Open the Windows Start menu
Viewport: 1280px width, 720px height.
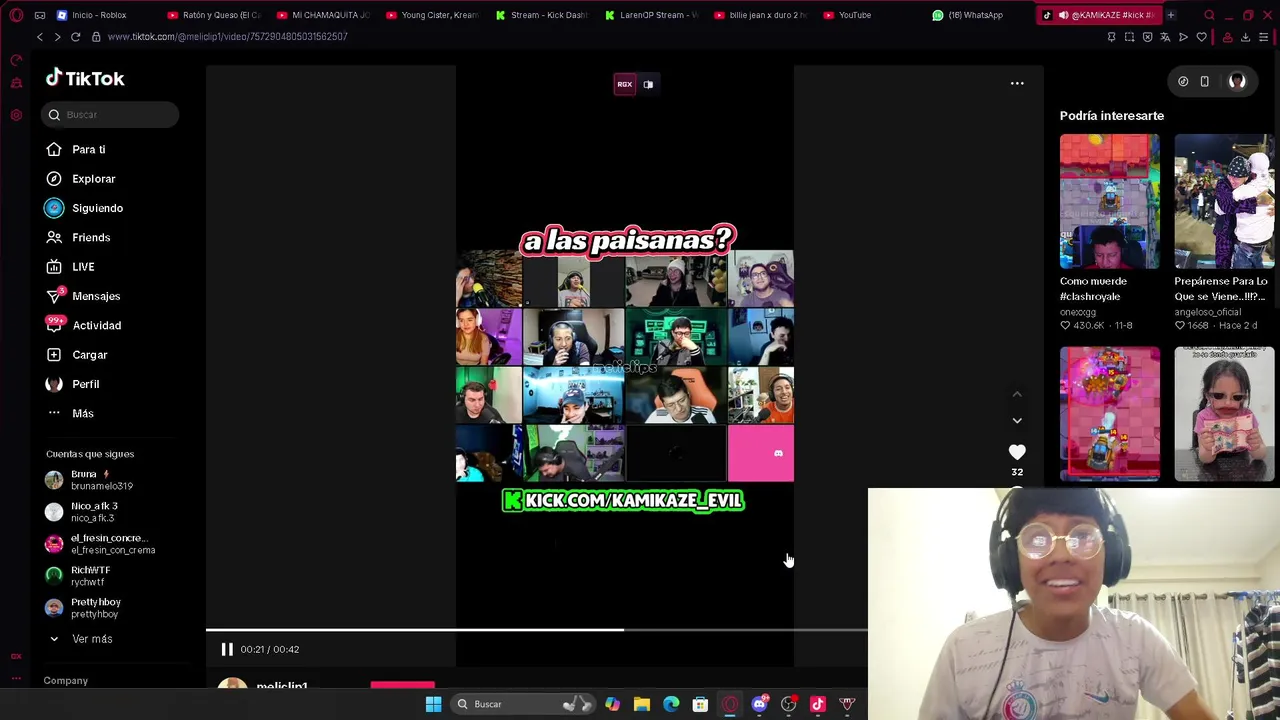(x=433, y=704)
